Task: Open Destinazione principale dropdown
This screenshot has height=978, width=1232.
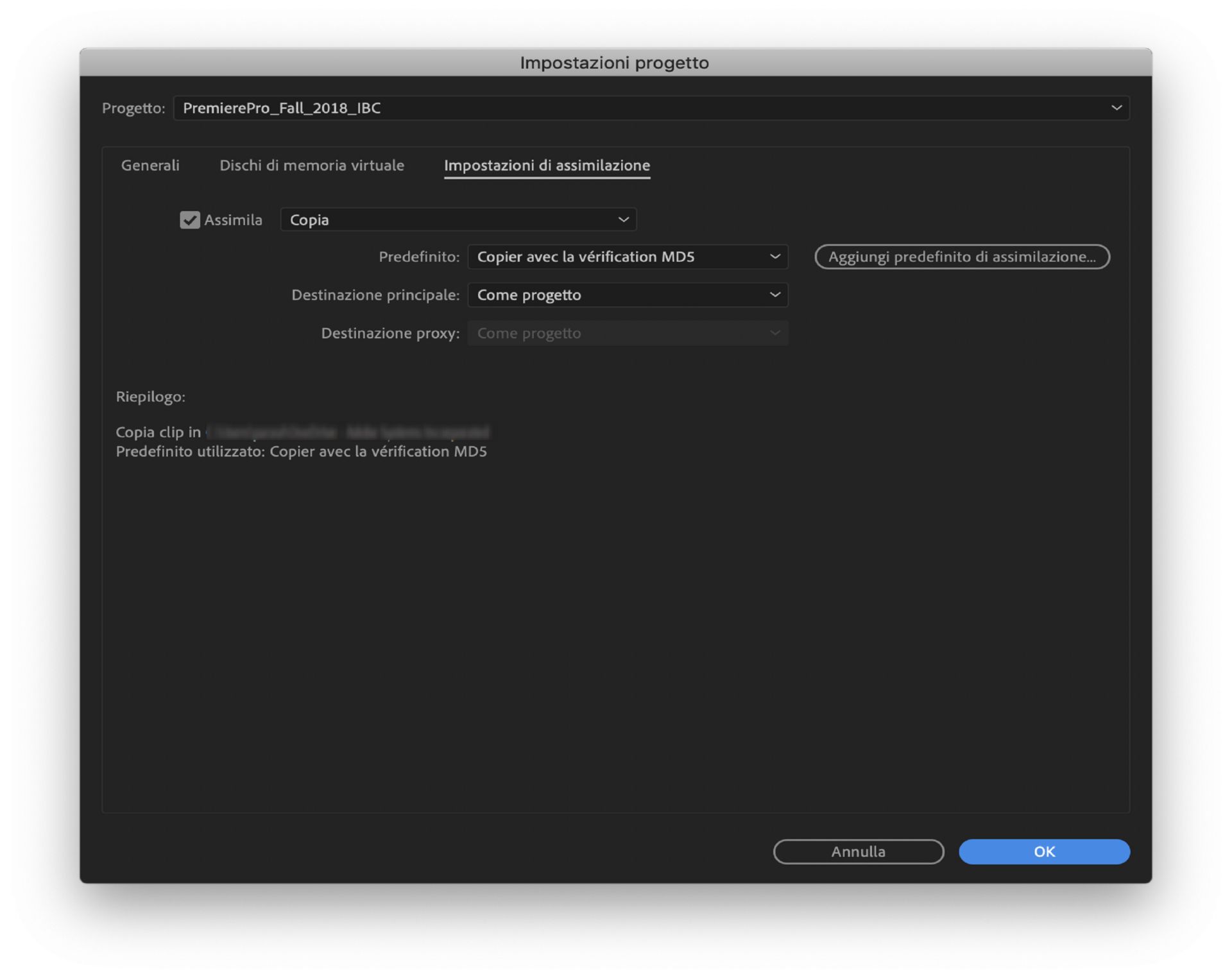Action: coord(616,295)
